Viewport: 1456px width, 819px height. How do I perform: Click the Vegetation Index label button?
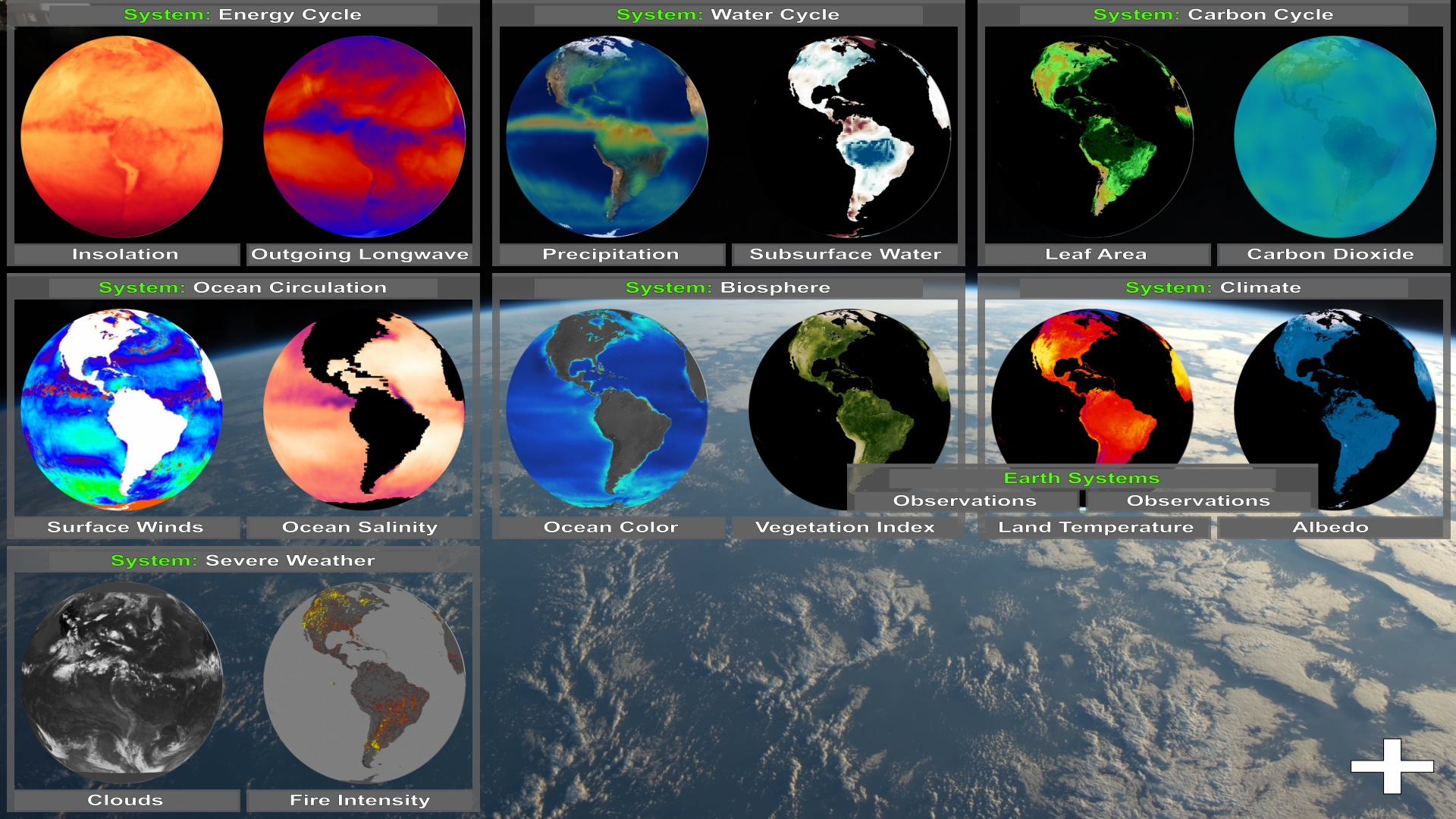point(845,527)
